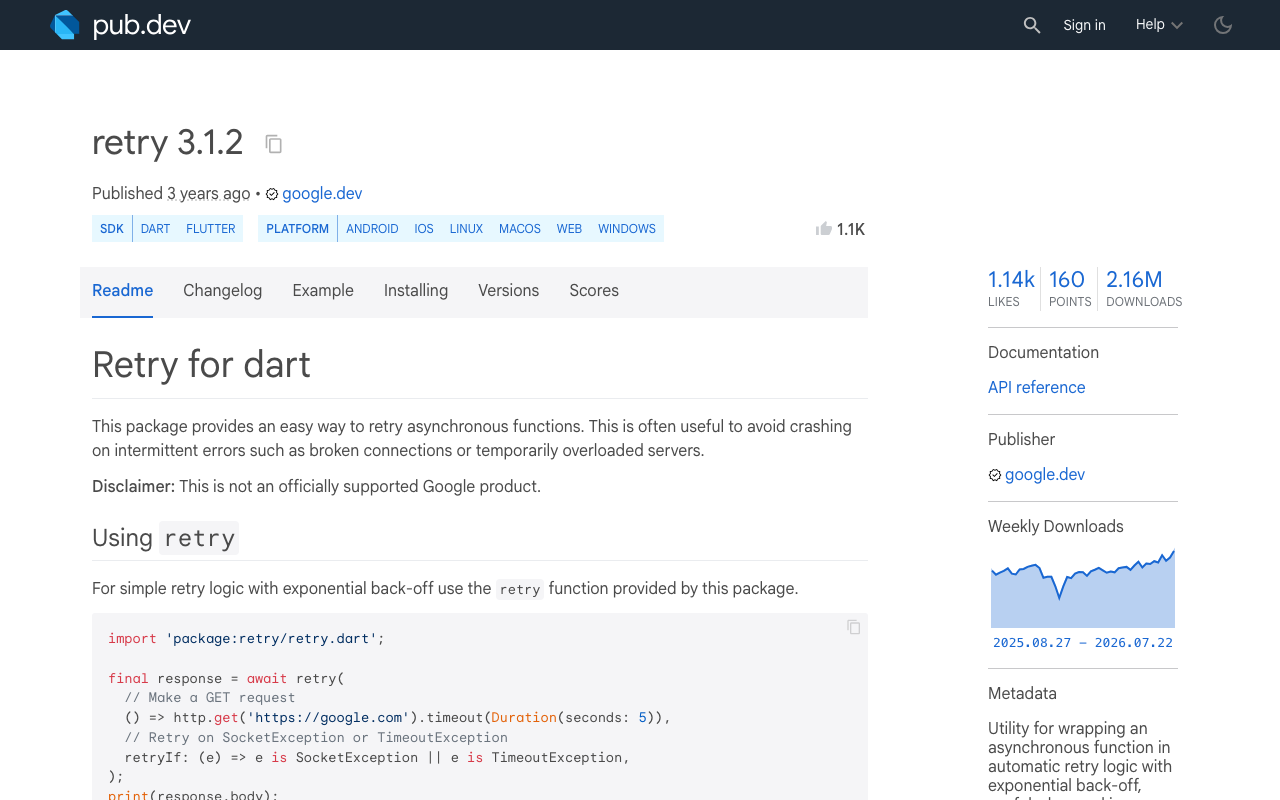Toggle dark mode moon icon
The height and width of the screenshot is (800, 1280).
1223,25
